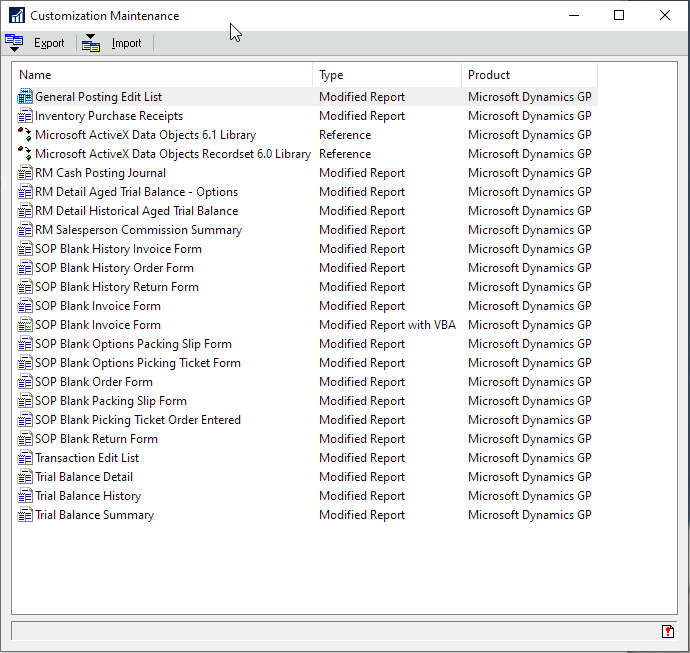Image resolution: width=690 pixels, height=653 pixels.
Task: Click the RM Detail Historical Aged Trial Balance icon
Action: (25, 211)
